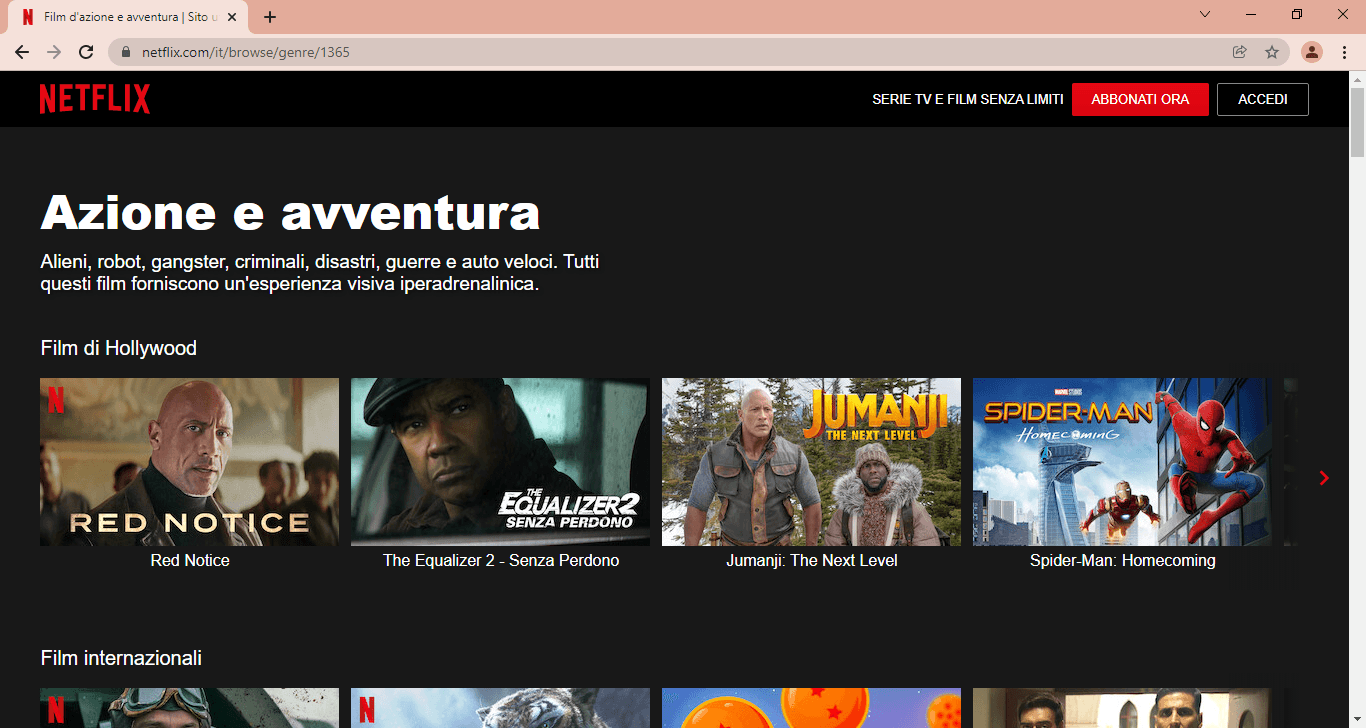Viewport: 1366px width, 728px height.
Task: Open the first Film internazionali thumbnail with pilot
Action: click(x=189, y=708)
